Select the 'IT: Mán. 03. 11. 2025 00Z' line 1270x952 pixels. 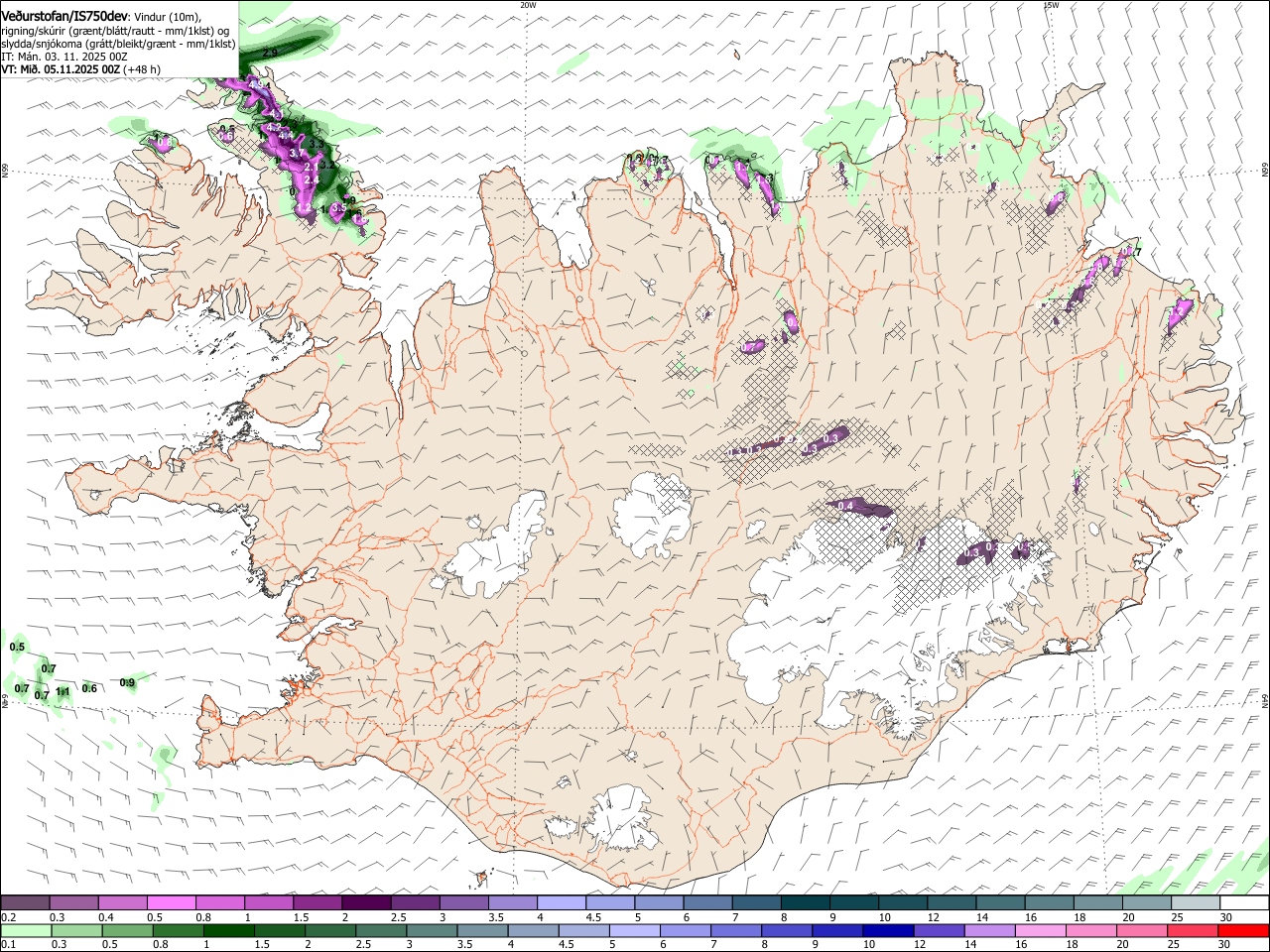[64, 57]
